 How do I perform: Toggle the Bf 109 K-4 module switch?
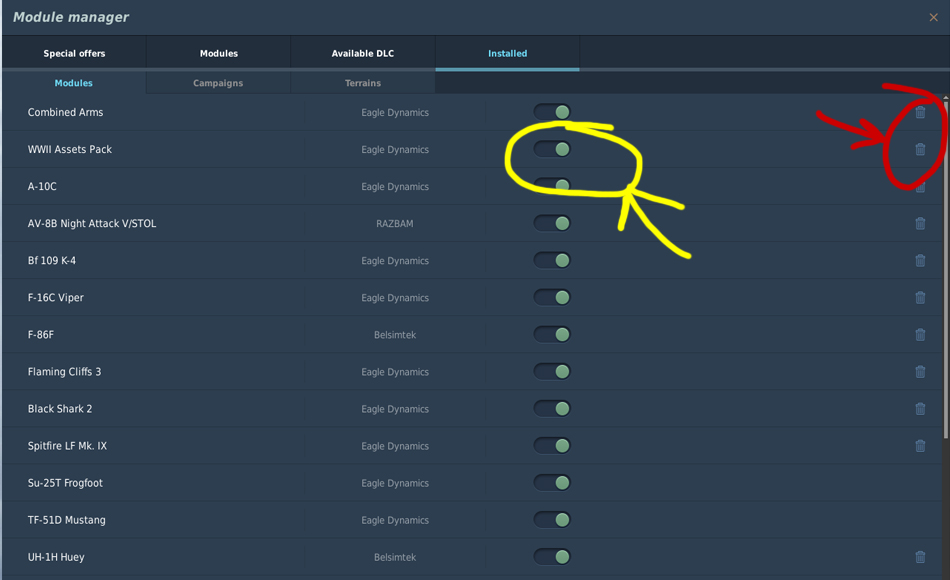click(552, 260)
